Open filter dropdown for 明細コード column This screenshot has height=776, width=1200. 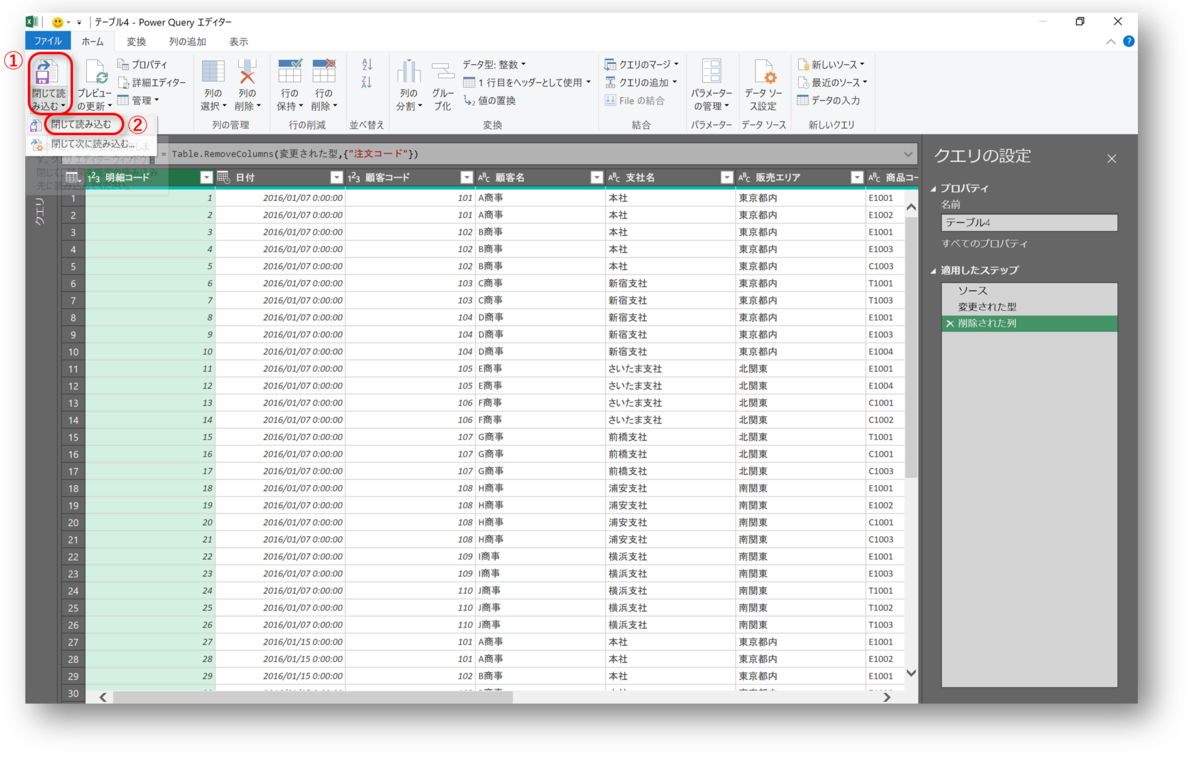(206, 178)
